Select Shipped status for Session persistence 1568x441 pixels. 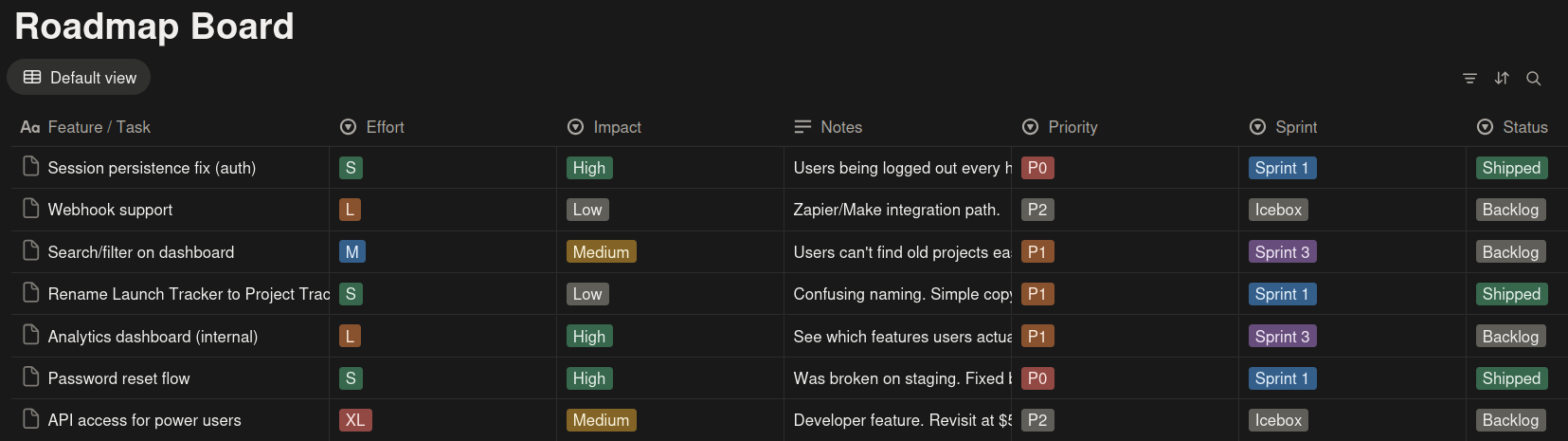[x=1512, y=168]
